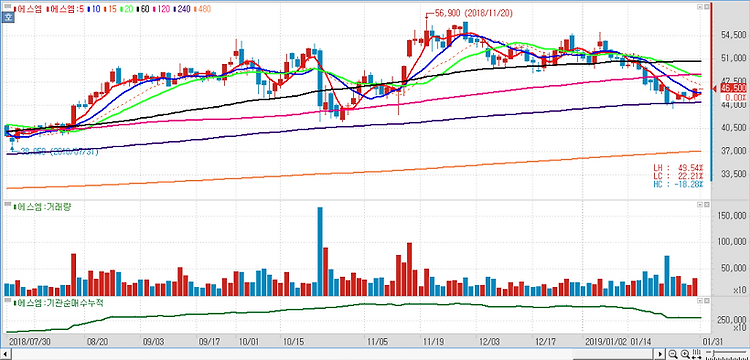Screen dimensions: 750x360
Task: Select the 10-day moving average legend
Action: click(95, 9)
